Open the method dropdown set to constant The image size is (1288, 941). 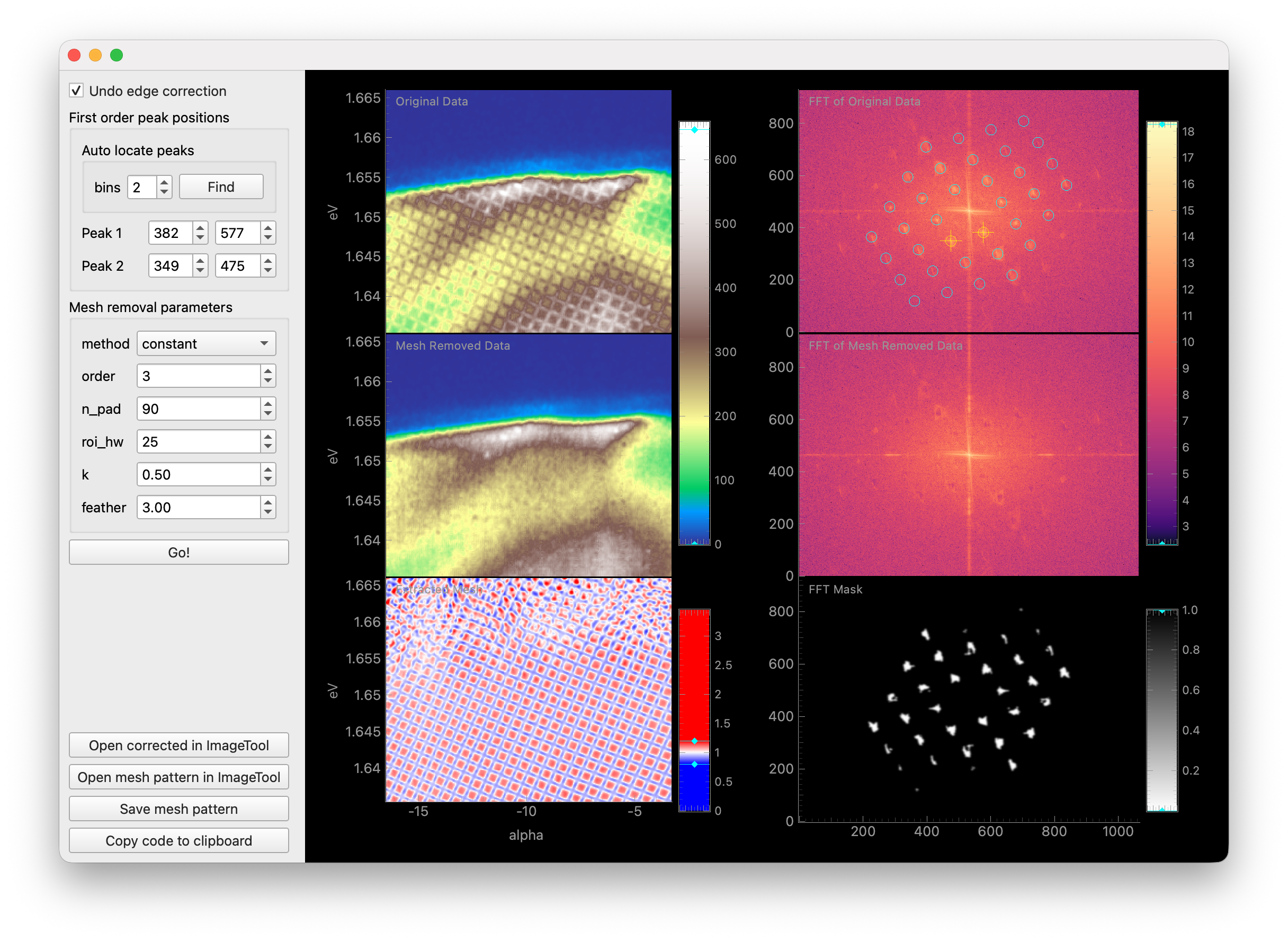206,343
